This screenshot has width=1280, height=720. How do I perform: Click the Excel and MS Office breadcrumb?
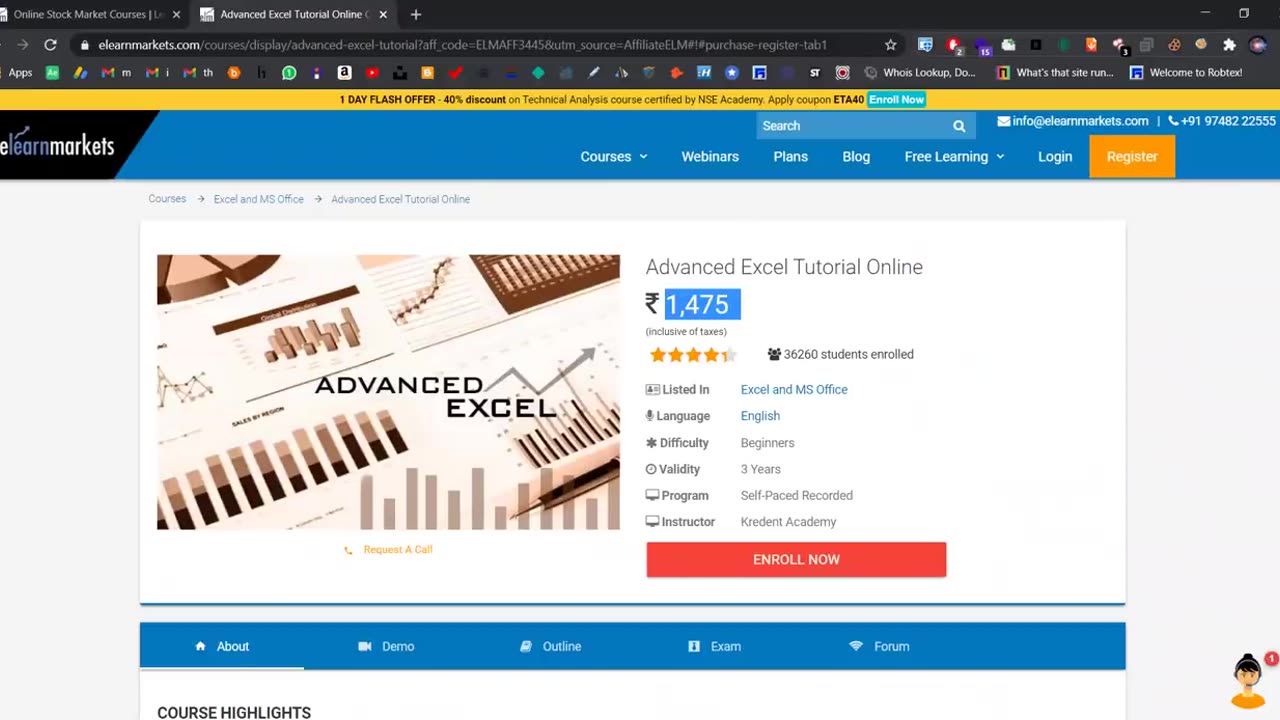click(x=258, y=199)
